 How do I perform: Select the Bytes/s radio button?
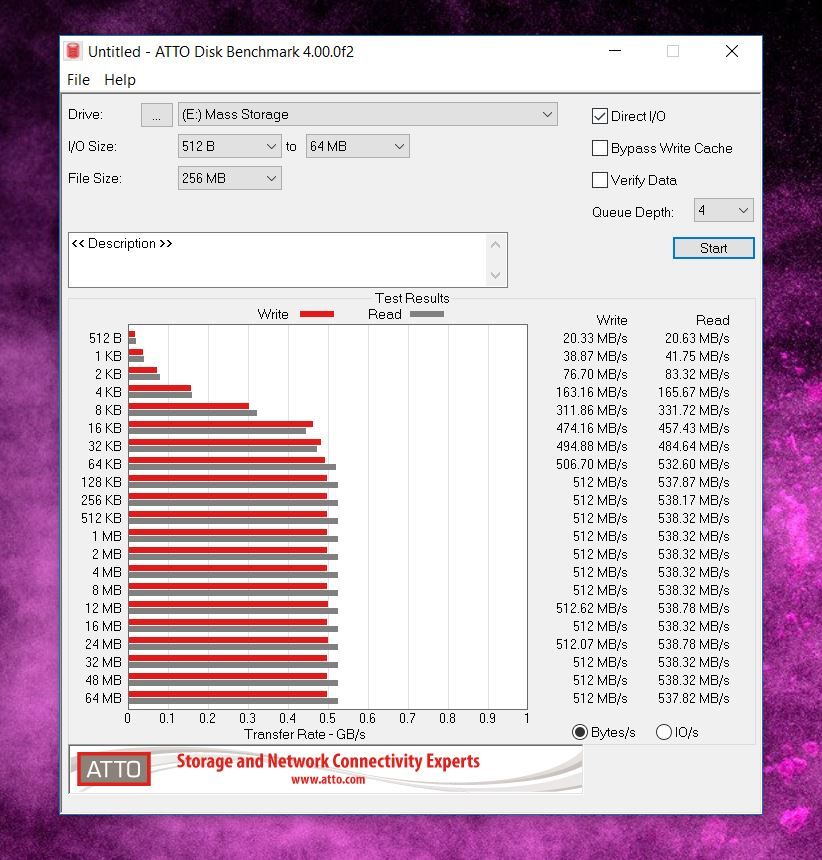580,732
